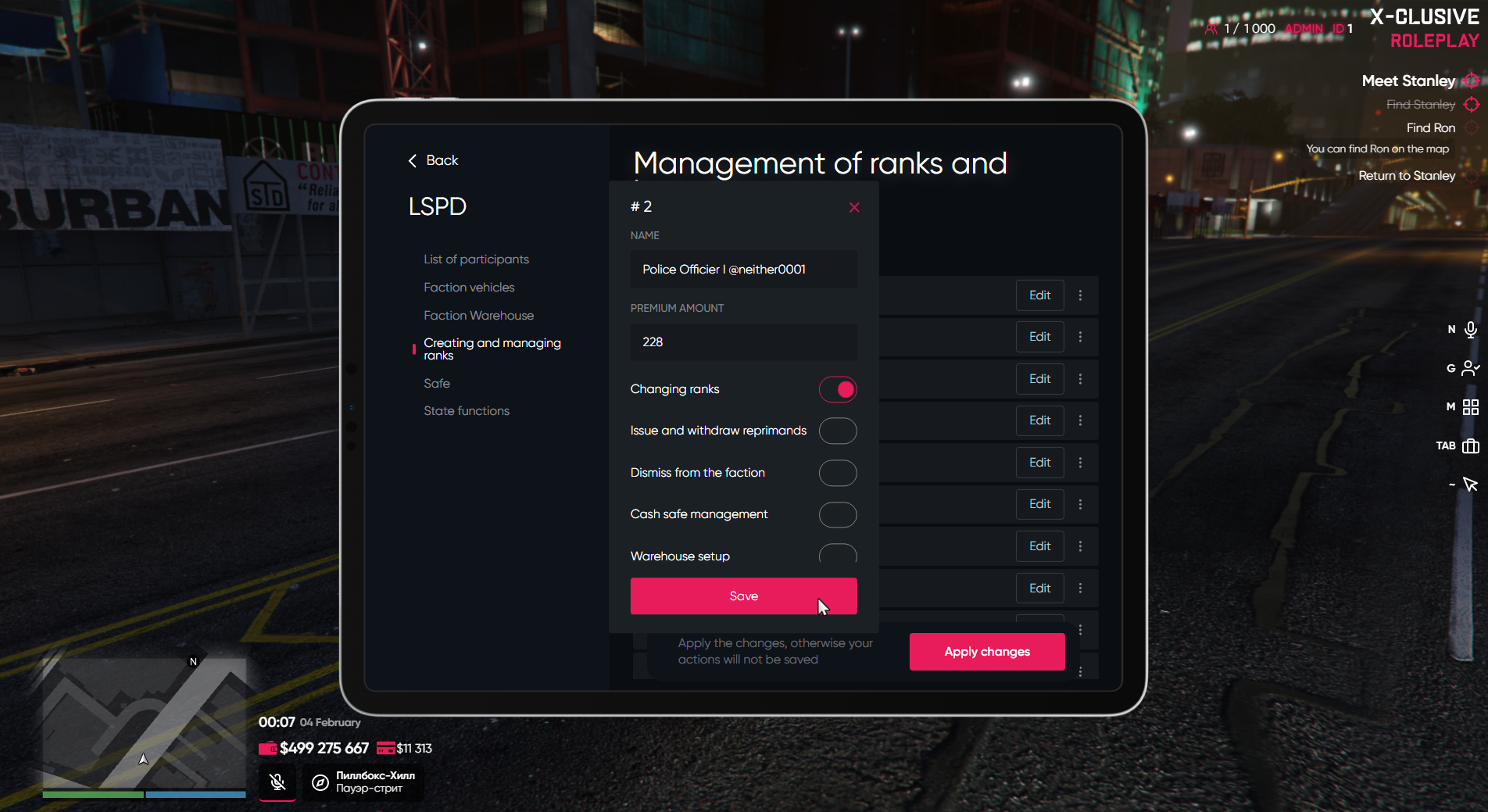Click the north N marker on the minimap
The height and width of the screenshot is (812, 1488).
[x=194, y=662]
